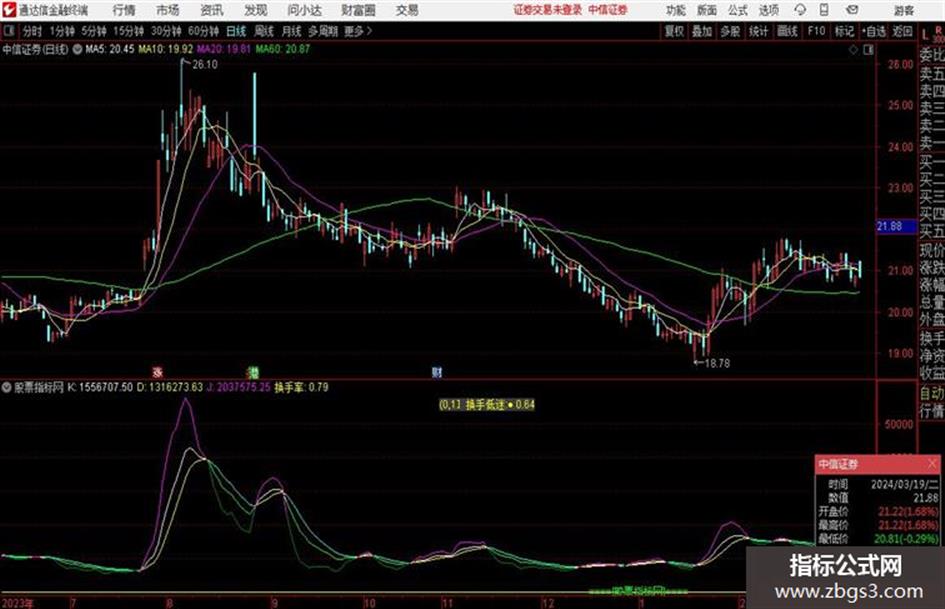945x609 pixels.
Task: Open the 发现 menu
Action: click(256, 10)
